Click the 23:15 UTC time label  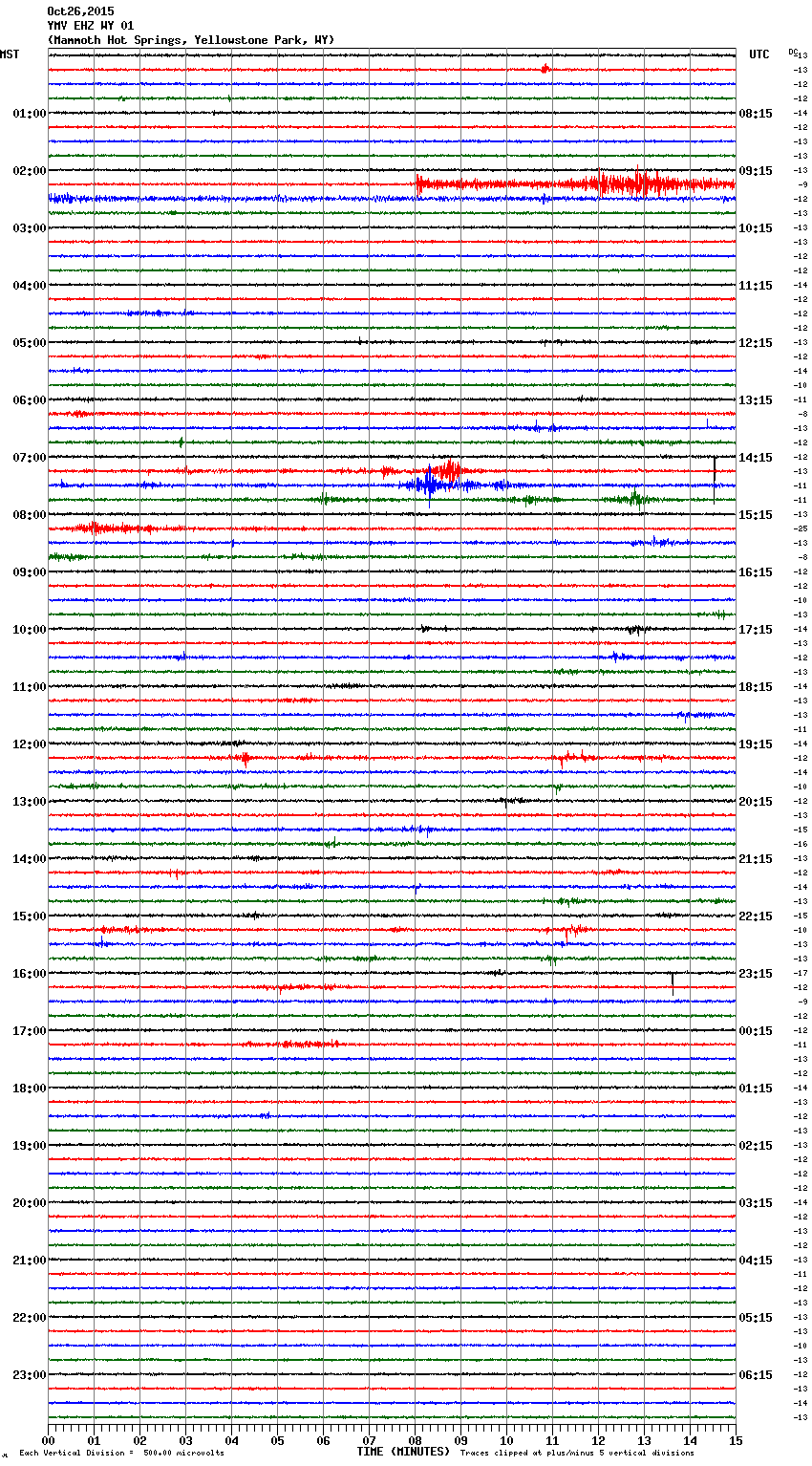[756, 973]
